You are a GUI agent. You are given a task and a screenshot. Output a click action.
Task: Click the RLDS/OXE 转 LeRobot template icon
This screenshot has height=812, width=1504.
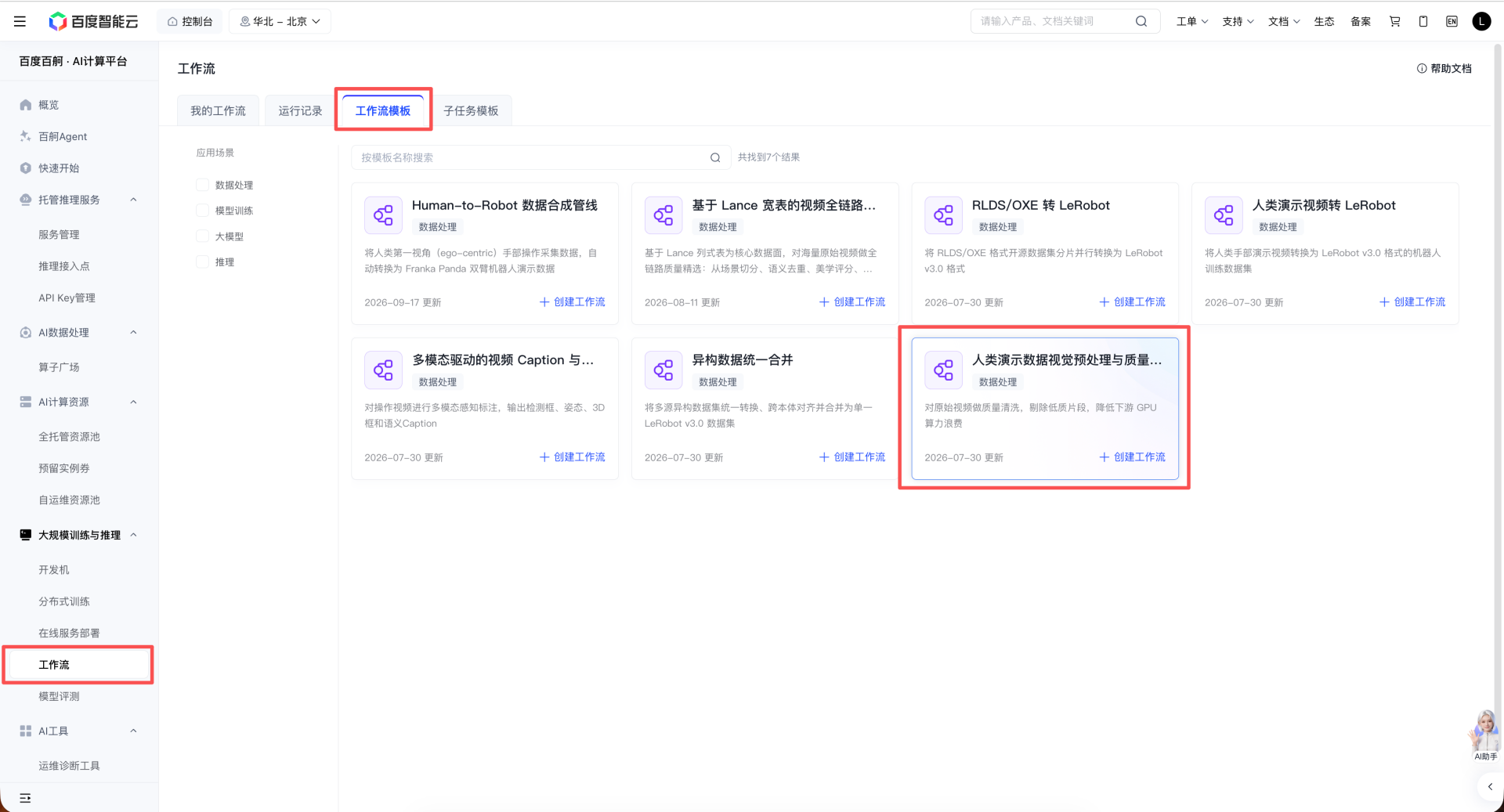point(943,215)
